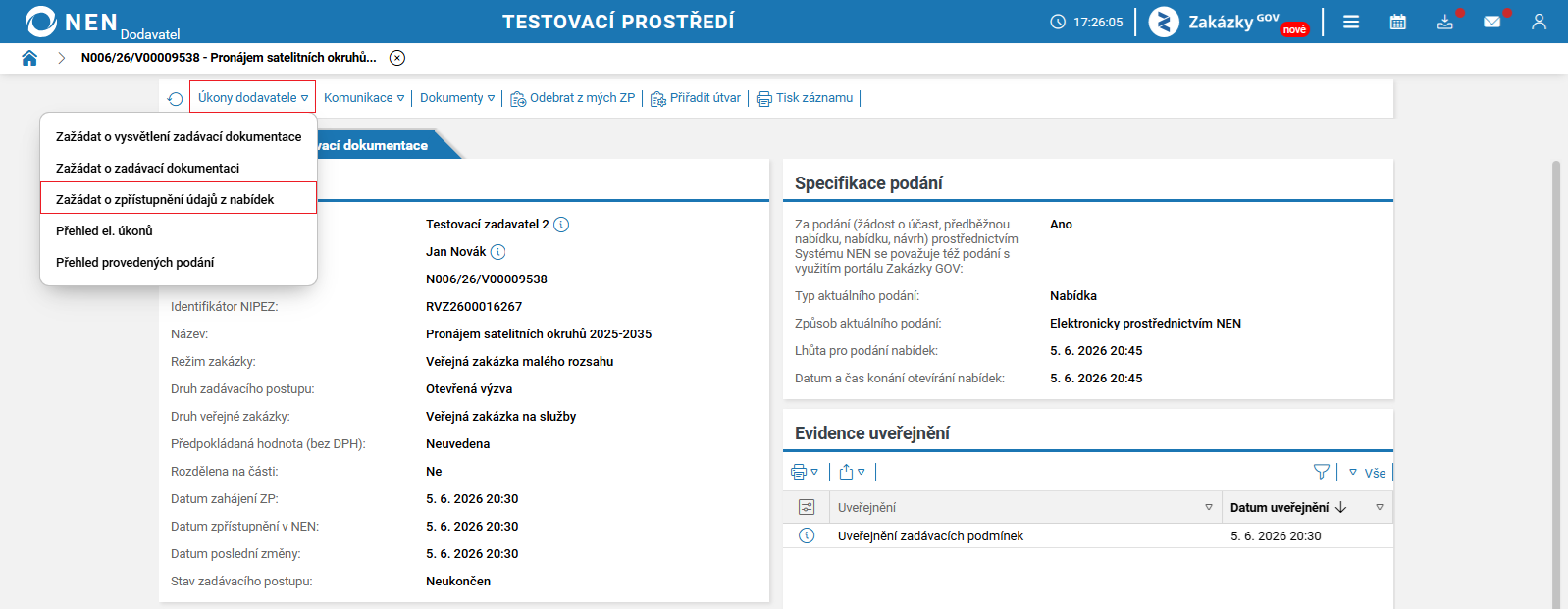Viewport: 1568px width, 609px height.
Task: Click the page vertical scrollbar
Action: (x=1556, y=384)
